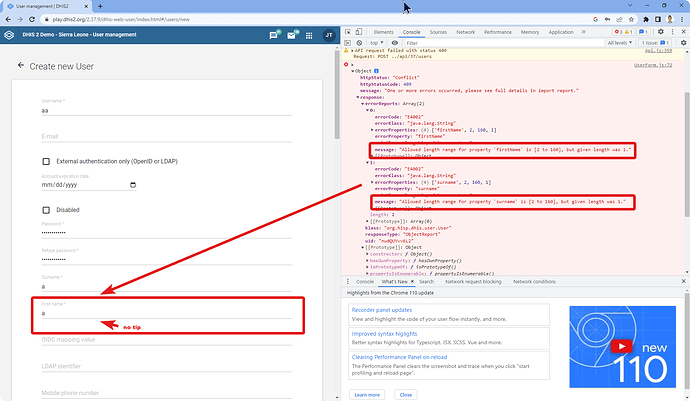Click the E-mail input field

click(x=167, y=137)
